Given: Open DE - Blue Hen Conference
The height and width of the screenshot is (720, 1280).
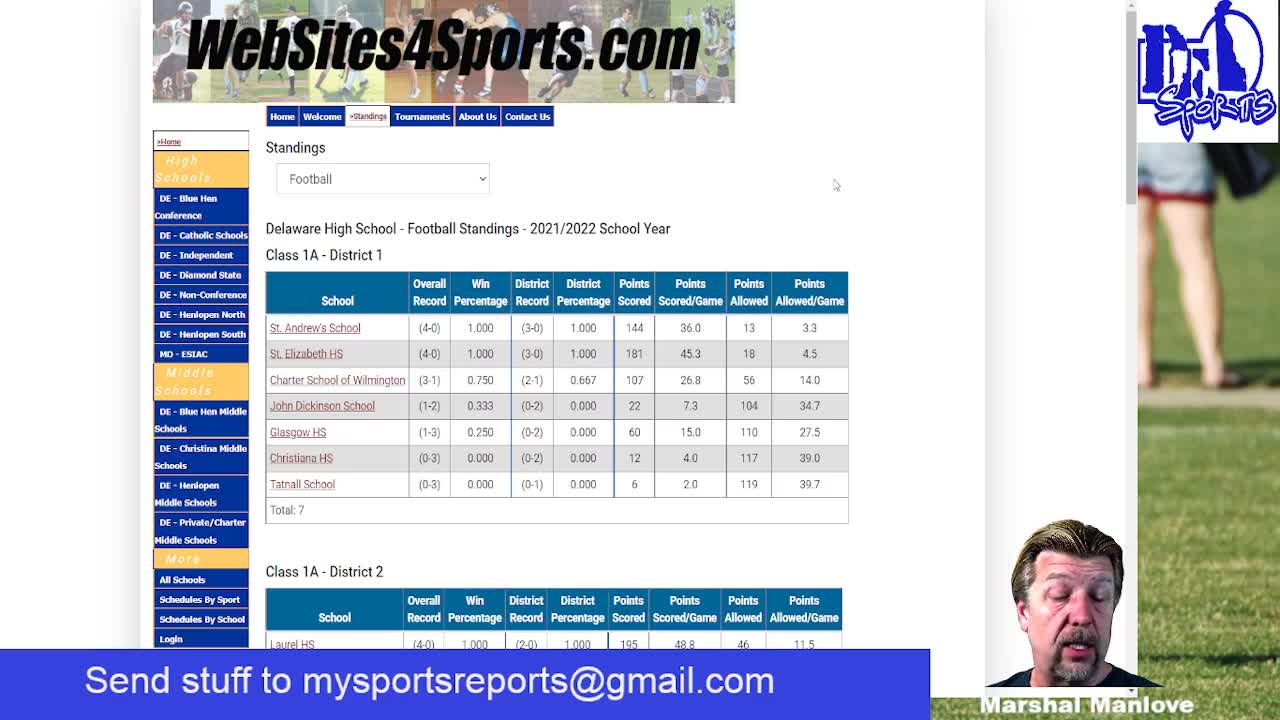Looking at the screenshot, I should point(201,207).
